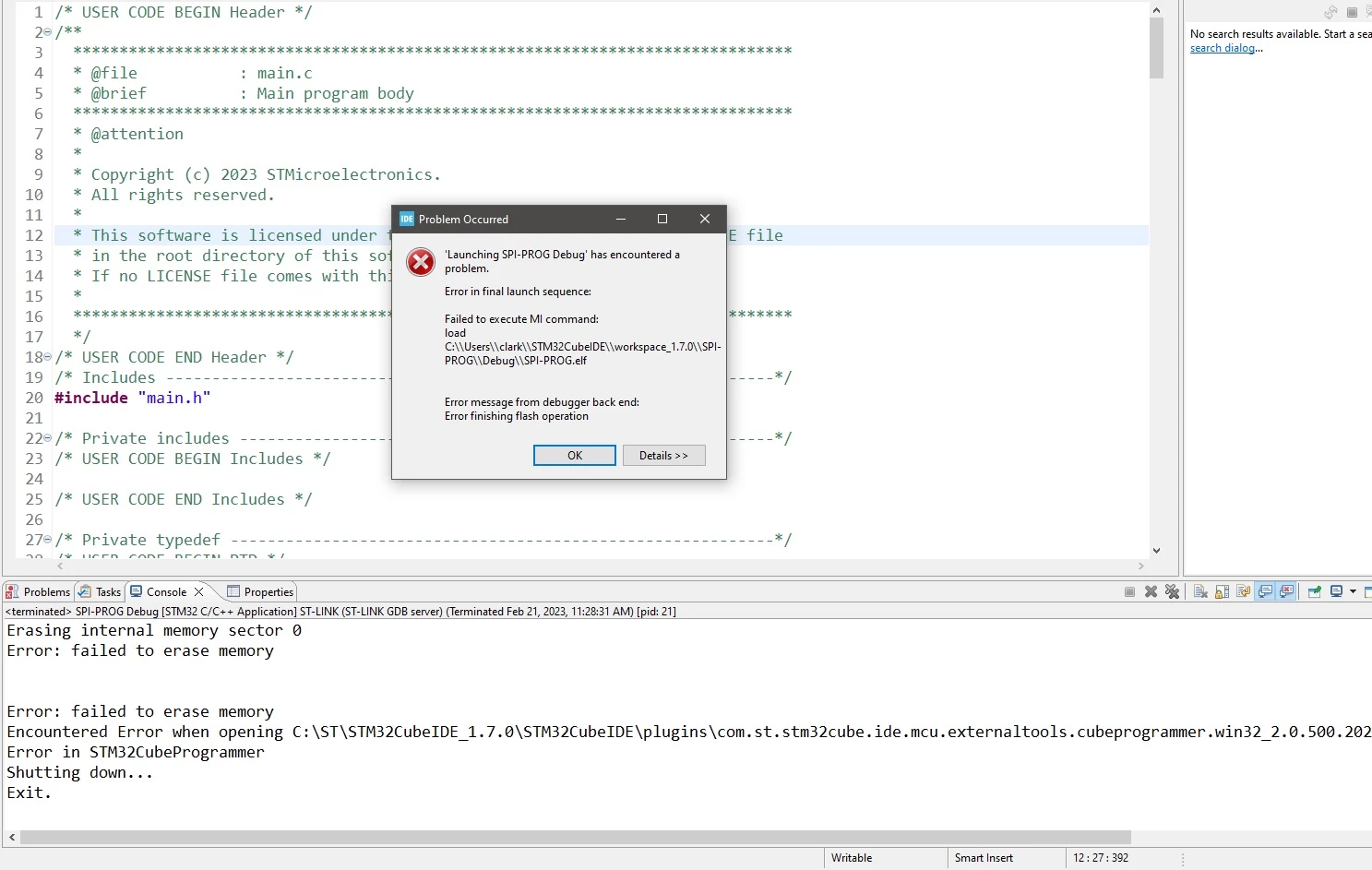Click the Console scrollbar left arrow
The height and width of the screenshot is (870, 1372).
[11, 837]
